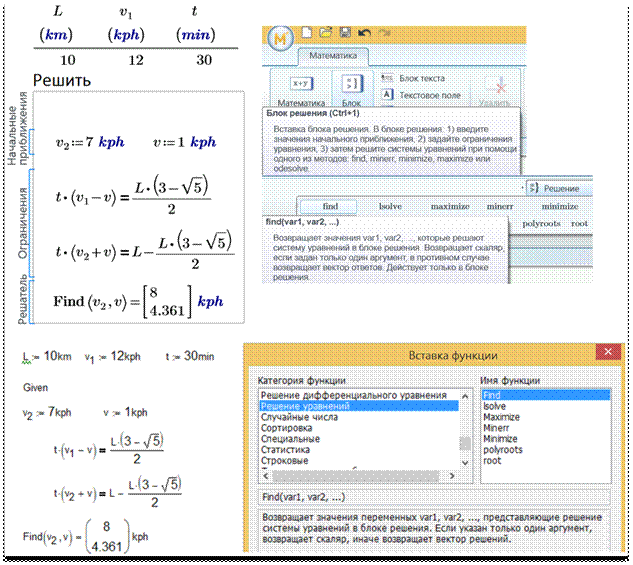Choose the root function in ribbon
This screenshot has width=633, height=565.
click(579, 224)
